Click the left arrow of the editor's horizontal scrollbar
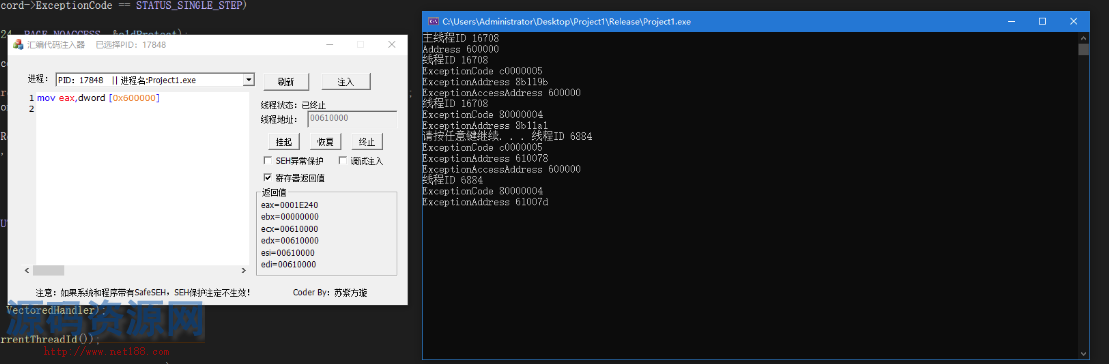Screen dimensions: 1109x364 click(28, 270)
